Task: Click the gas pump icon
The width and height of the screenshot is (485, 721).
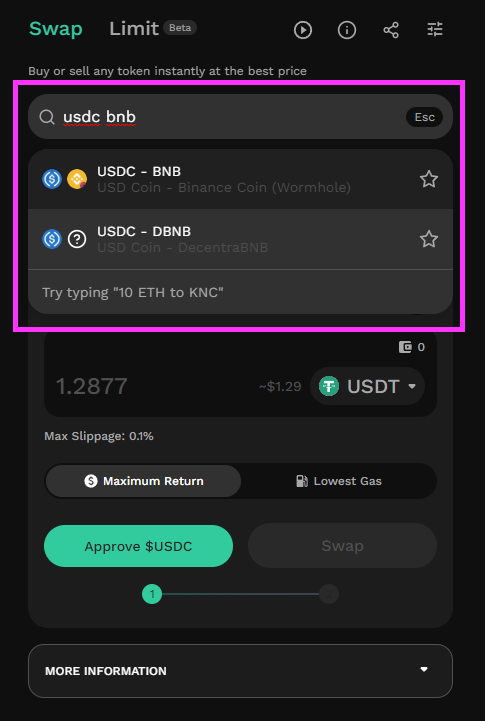Action: click(x=302, y=481)
